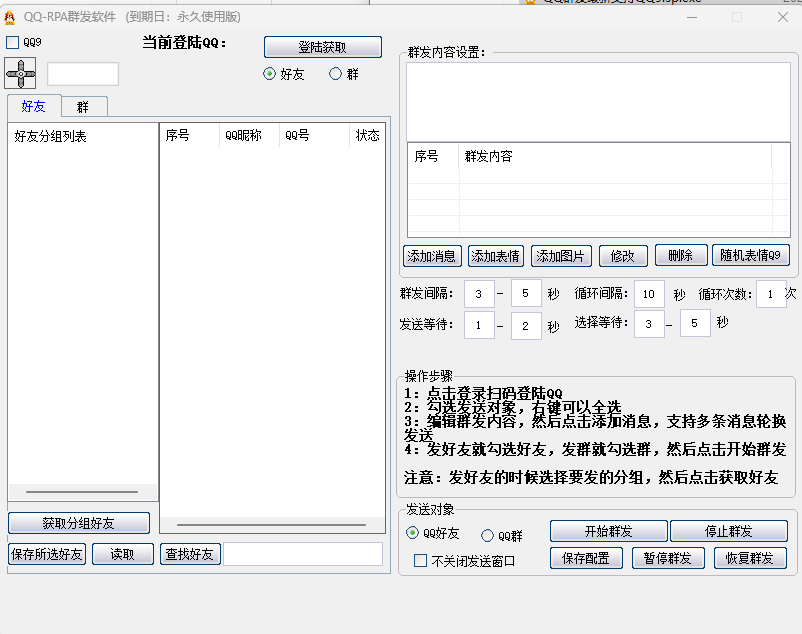Click the QQ昵称 column header

pos(250,135)
